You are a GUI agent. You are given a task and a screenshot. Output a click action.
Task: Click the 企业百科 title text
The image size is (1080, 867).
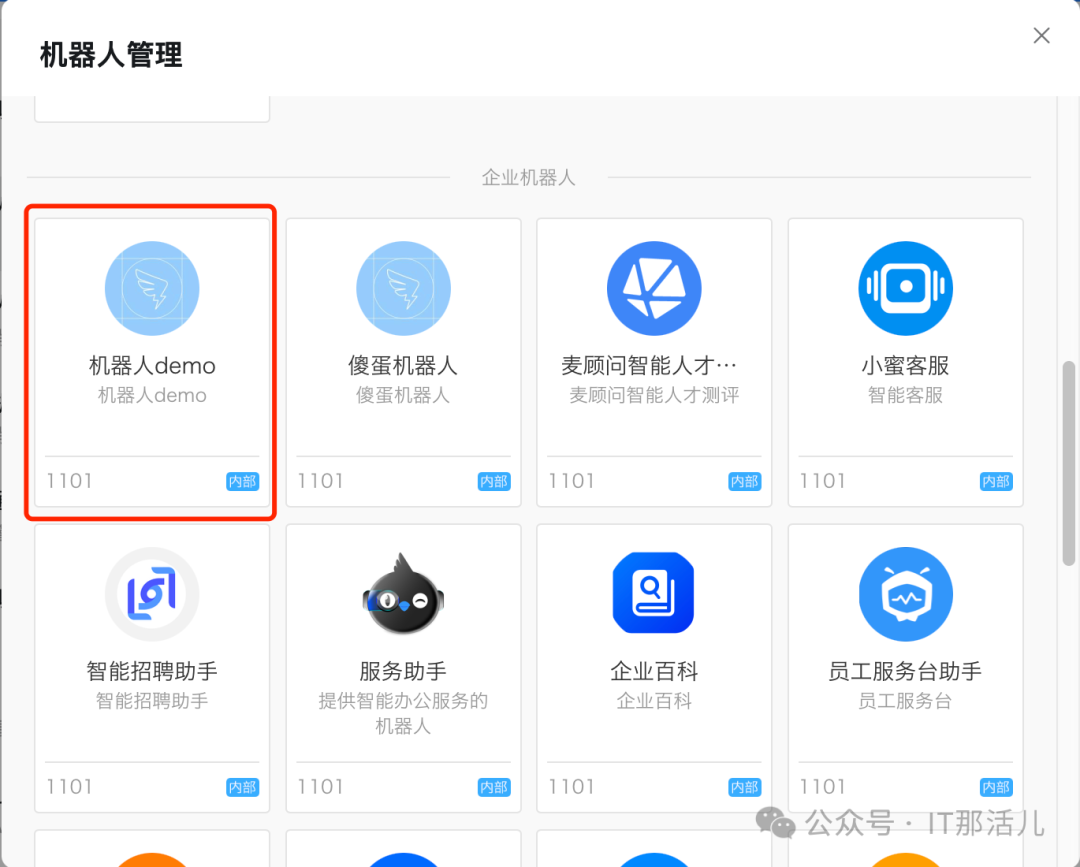pos(654,671)
